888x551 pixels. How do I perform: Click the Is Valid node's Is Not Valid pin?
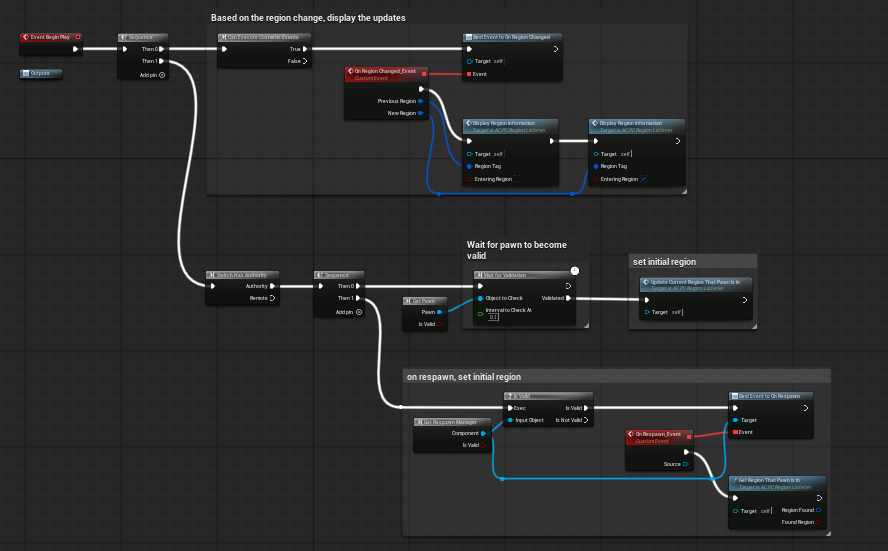[588, 420]
